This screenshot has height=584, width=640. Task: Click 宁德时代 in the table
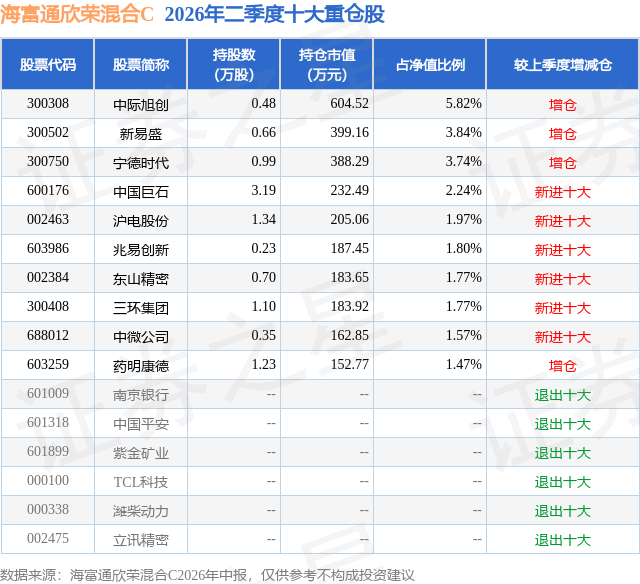(x=141, y=163)
